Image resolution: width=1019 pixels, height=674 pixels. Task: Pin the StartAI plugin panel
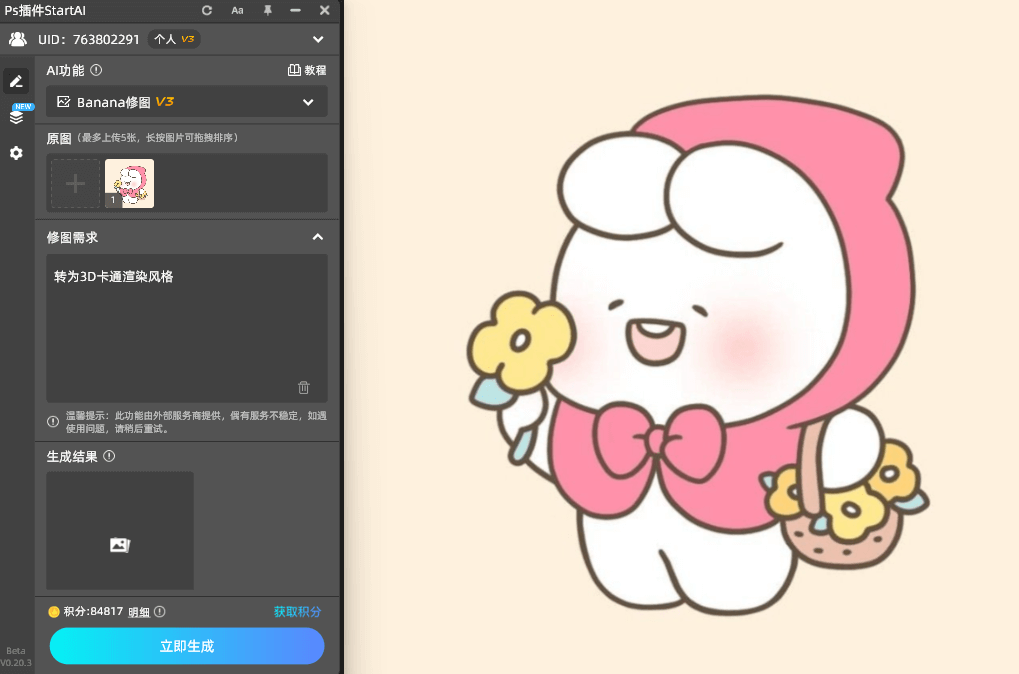pos(268,10)
